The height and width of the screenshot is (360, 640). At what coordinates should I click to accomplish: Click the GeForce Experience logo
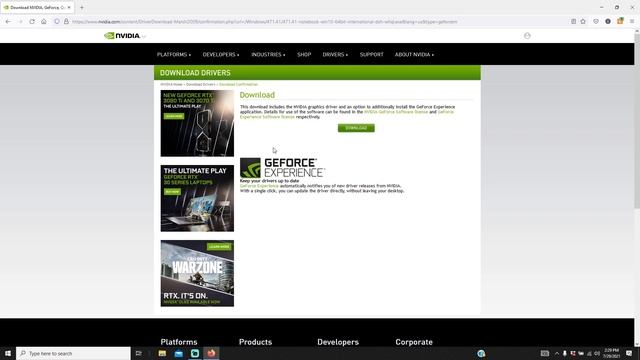point(282,168)
